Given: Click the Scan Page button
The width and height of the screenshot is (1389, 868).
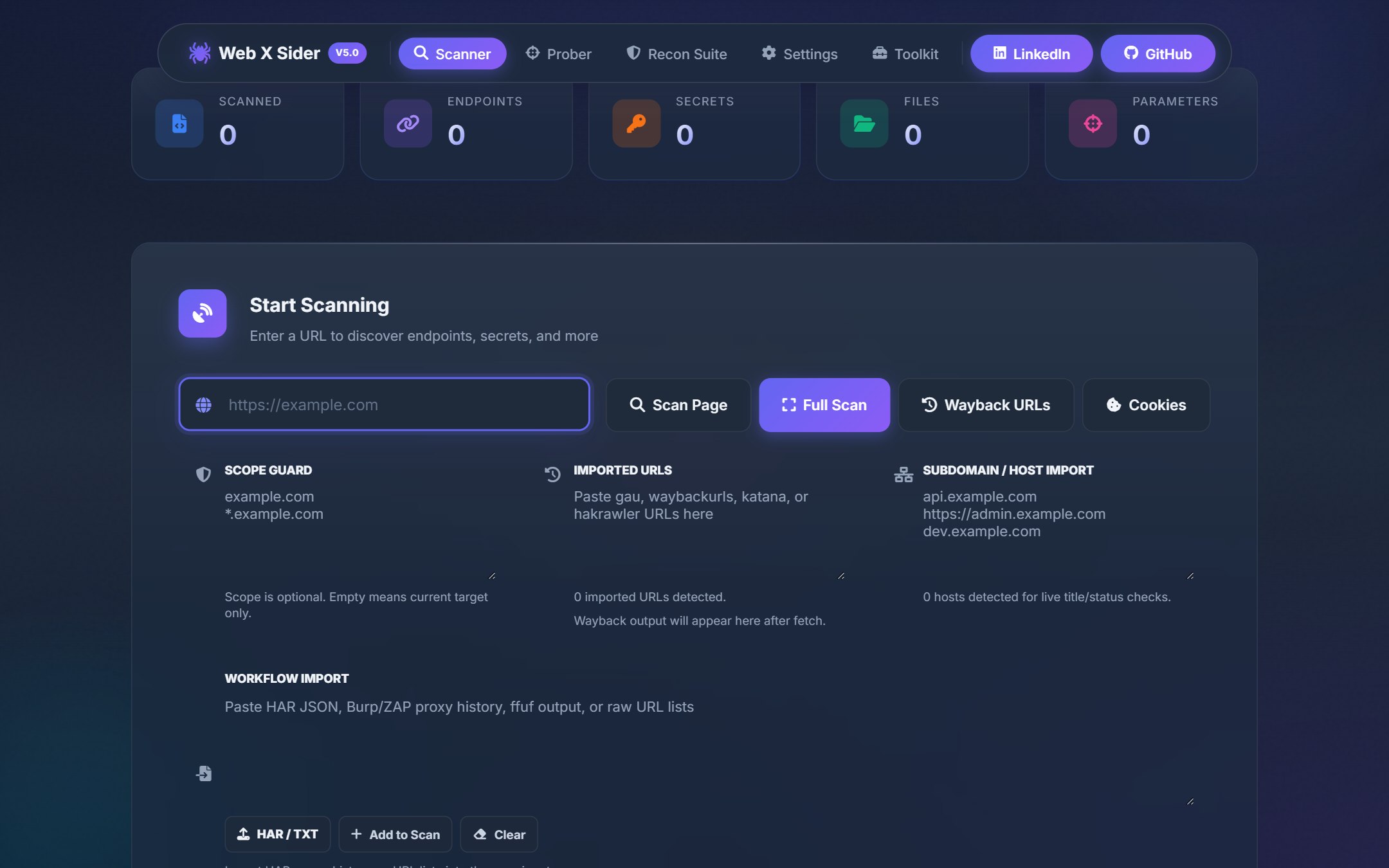Looking at the screenshot, I should [x=678, y=405].
